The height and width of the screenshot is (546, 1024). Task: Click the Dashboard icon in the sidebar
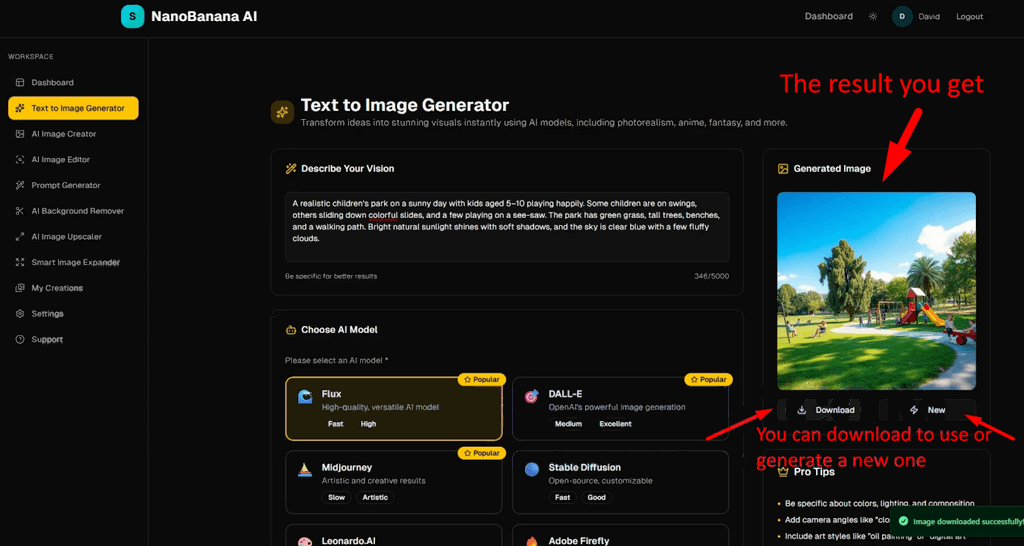[x=20, y=82]
